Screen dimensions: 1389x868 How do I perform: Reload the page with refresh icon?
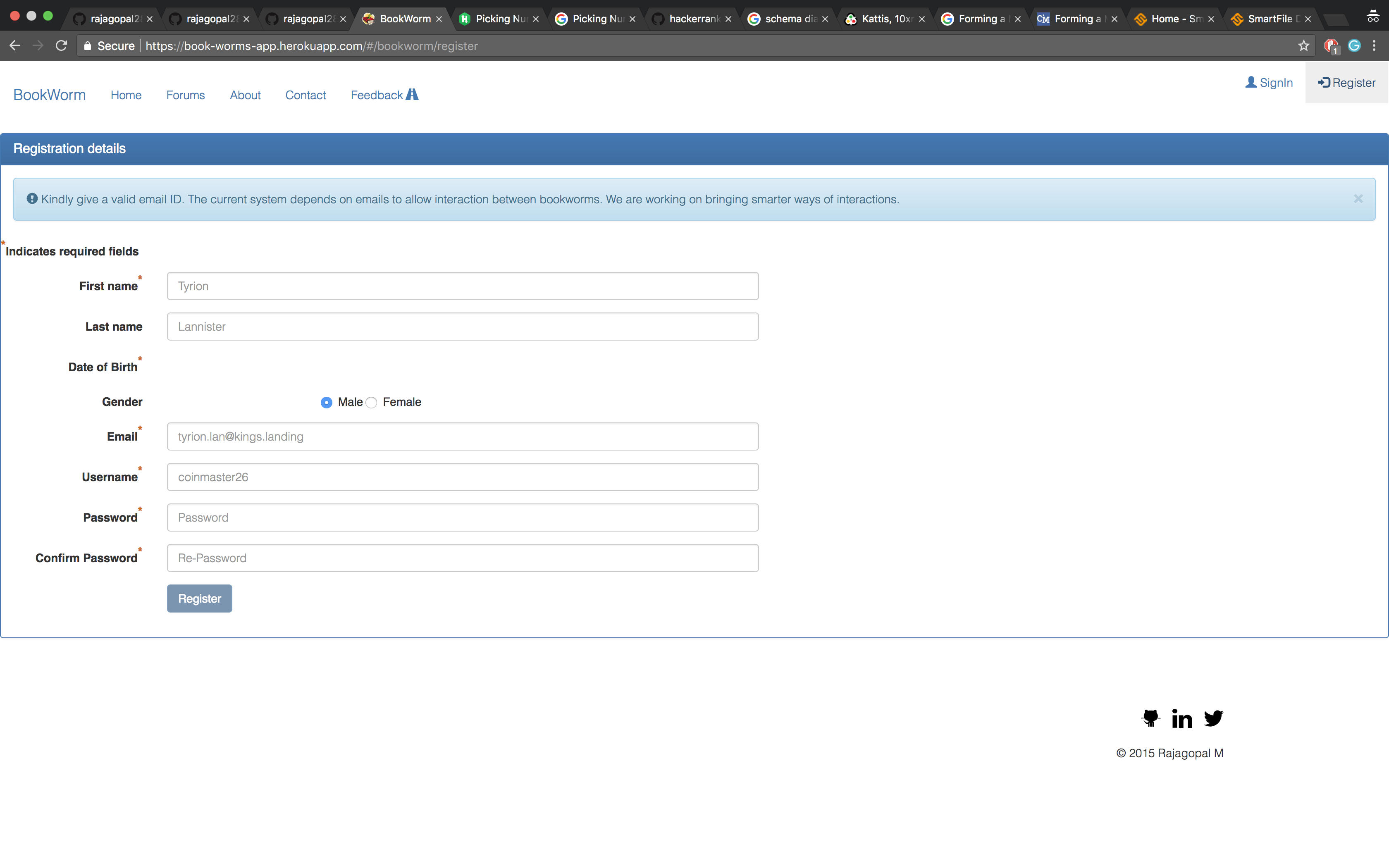pos(62,46)
